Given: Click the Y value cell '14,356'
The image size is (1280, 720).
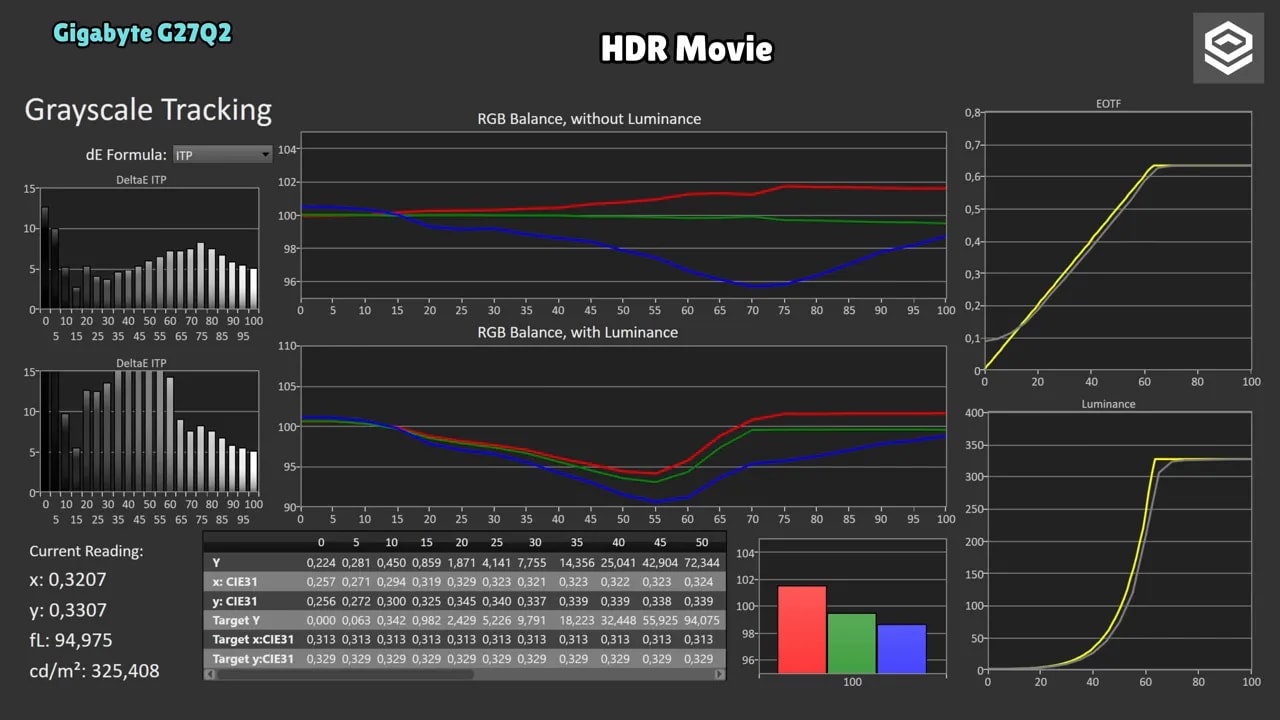Looking at the screenshot, I should (x=578, y=563).
